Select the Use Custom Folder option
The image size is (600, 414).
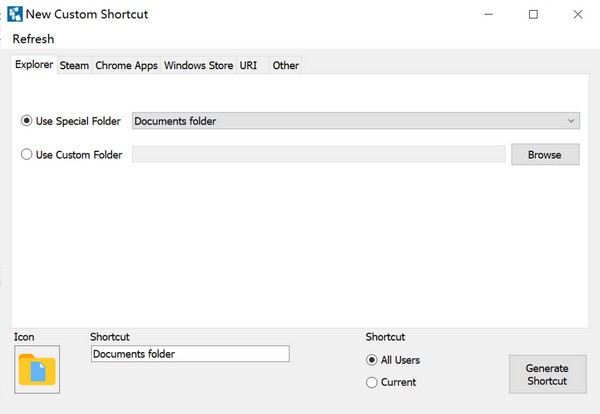tap(27, 155)
